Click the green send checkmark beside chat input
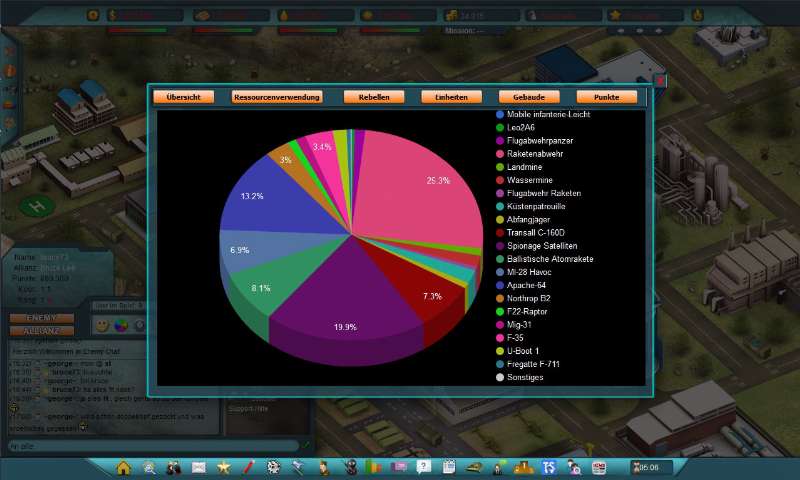This screenshot has height=480, width=800. (x=306, y=445)
